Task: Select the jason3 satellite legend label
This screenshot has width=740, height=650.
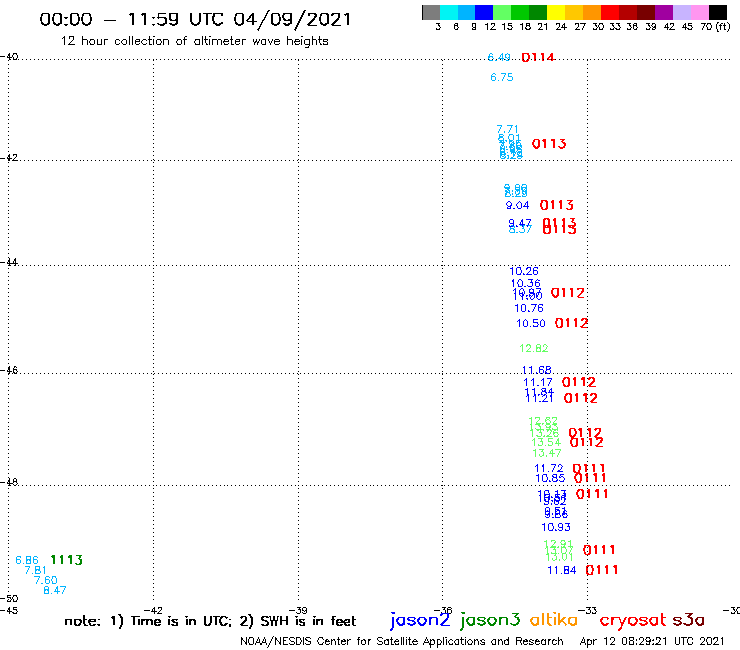Action: click(490, 620)
